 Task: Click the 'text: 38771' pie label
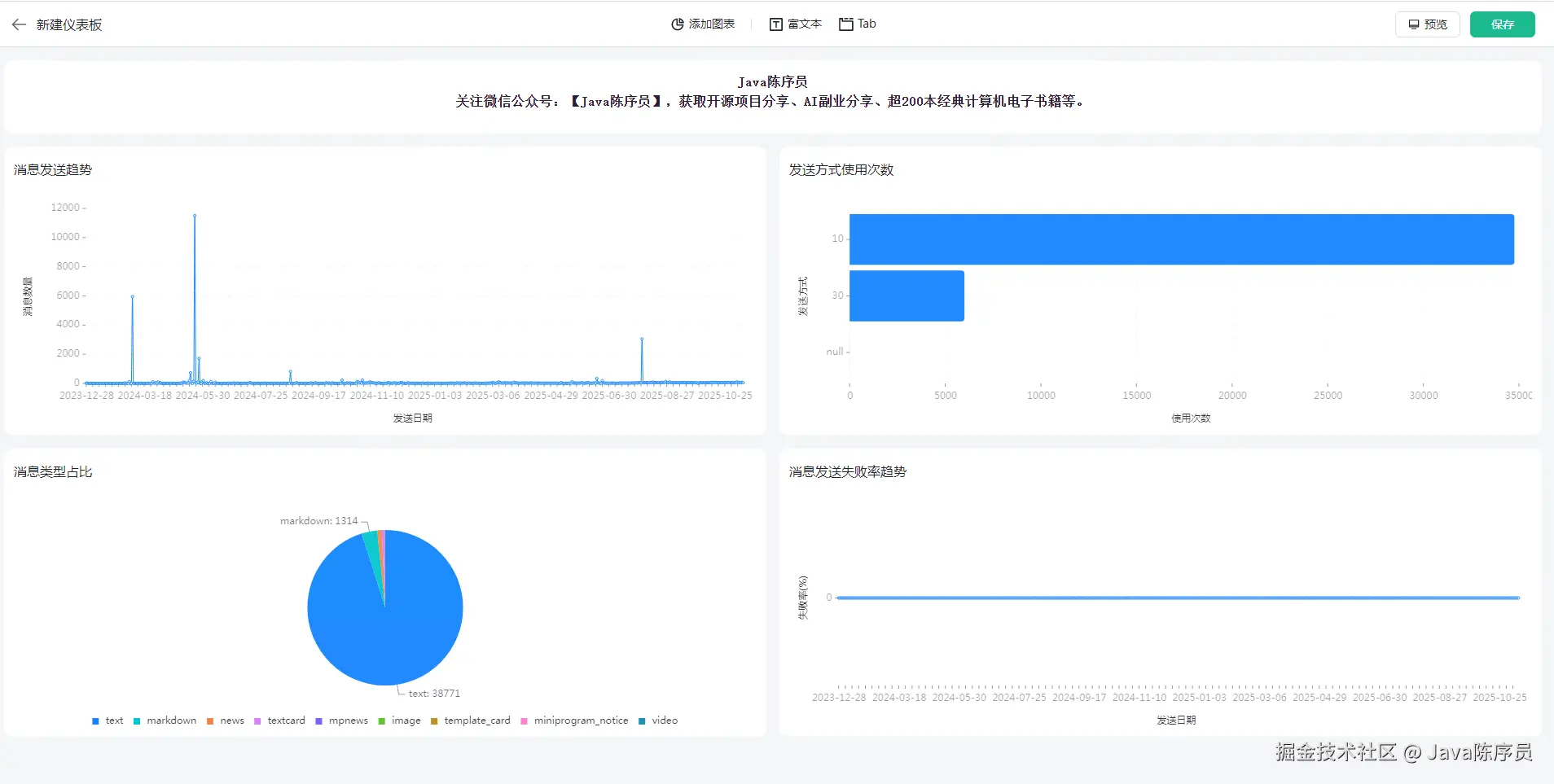click(x=434, y=694)
